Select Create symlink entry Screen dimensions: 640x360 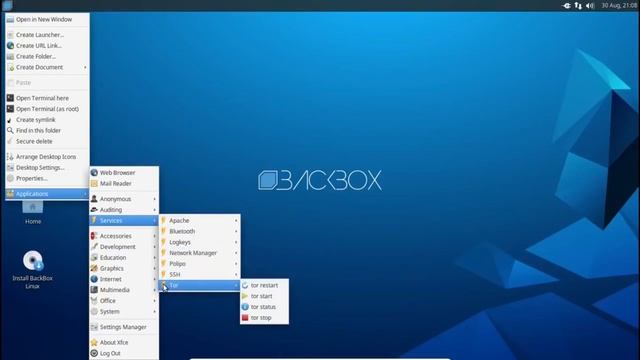47,120
